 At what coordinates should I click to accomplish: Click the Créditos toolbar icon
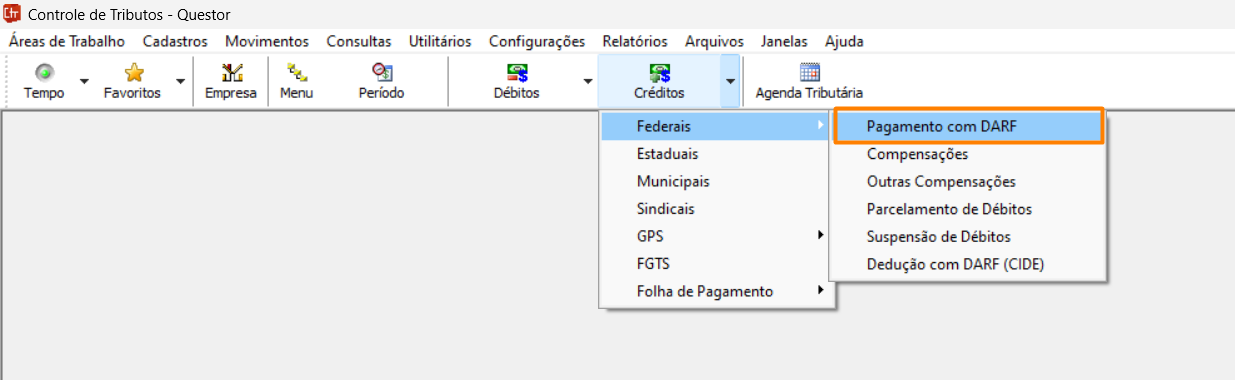pos(659,72)
